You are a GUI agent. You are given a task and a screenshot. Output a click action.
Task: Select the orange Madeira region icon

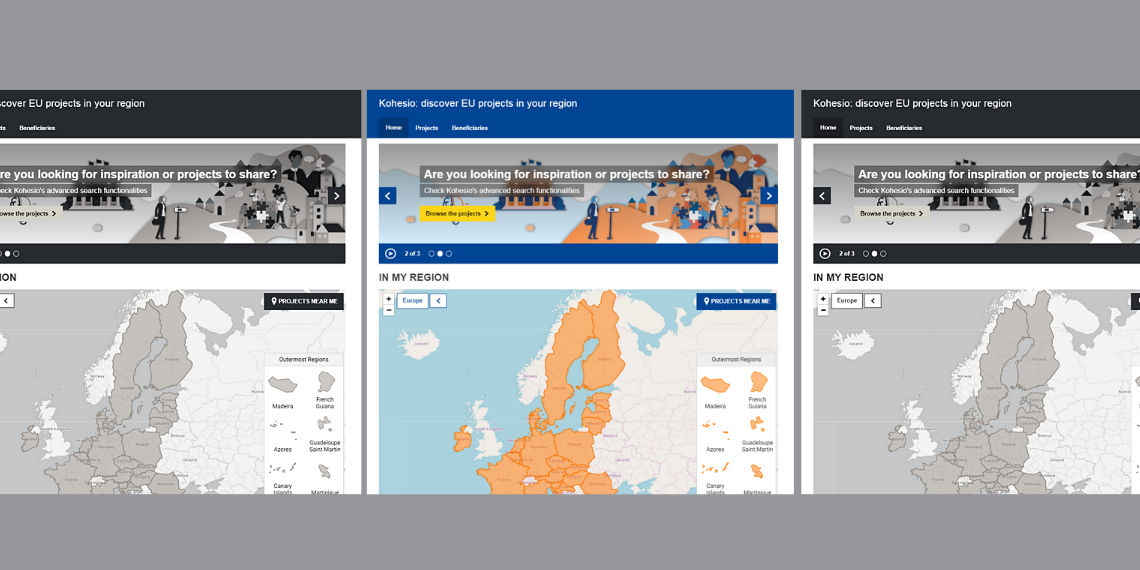[715, 385]
